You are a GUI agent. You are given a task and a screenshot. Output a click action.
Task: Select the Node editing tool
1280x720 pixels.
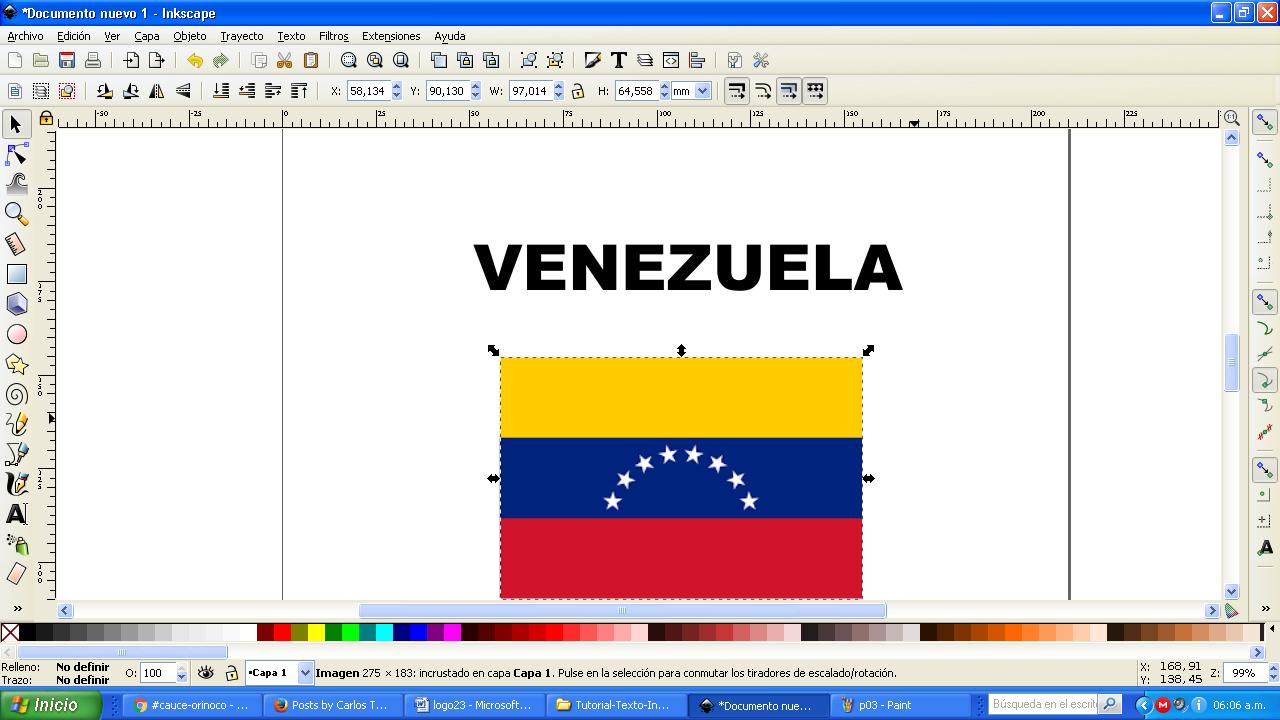[17, 154]
